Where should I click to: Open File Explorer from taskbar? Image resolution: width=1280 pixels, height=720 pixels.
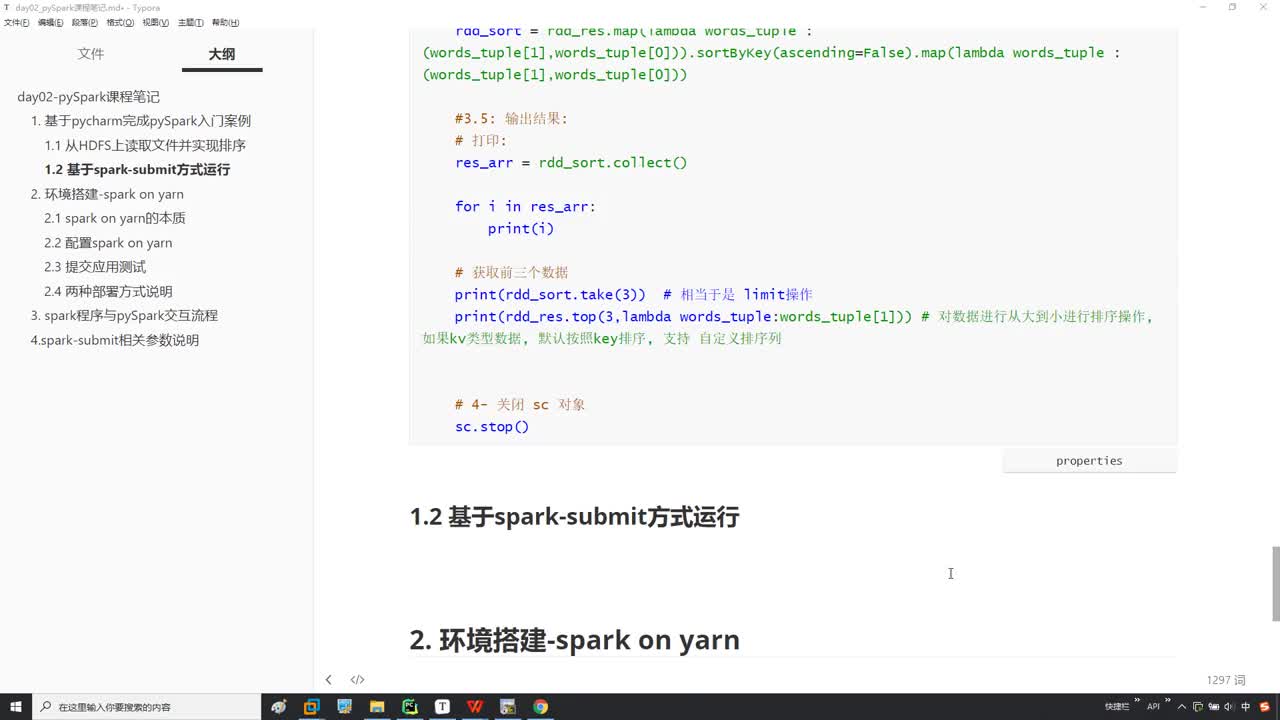377,707
